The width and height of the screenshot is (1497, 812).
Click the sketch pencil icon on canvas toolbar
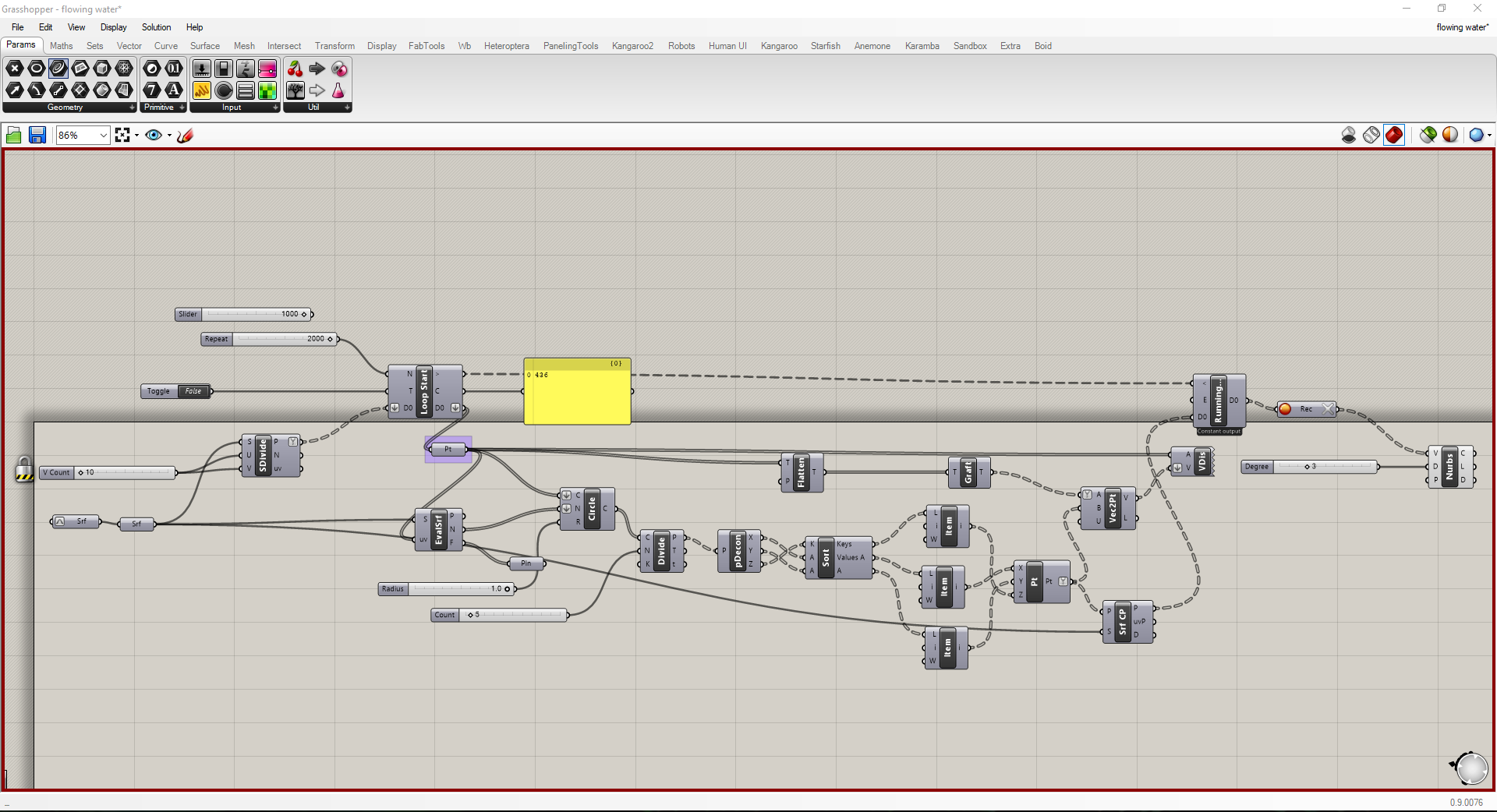point(185,136)
